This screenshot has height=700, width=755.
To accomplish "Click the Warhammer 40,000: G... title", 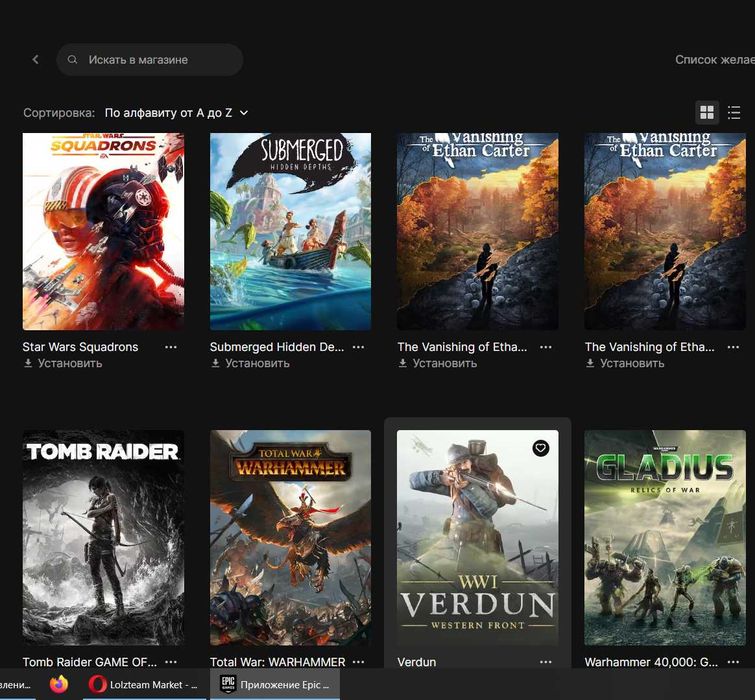I will (x=651, y=662).
